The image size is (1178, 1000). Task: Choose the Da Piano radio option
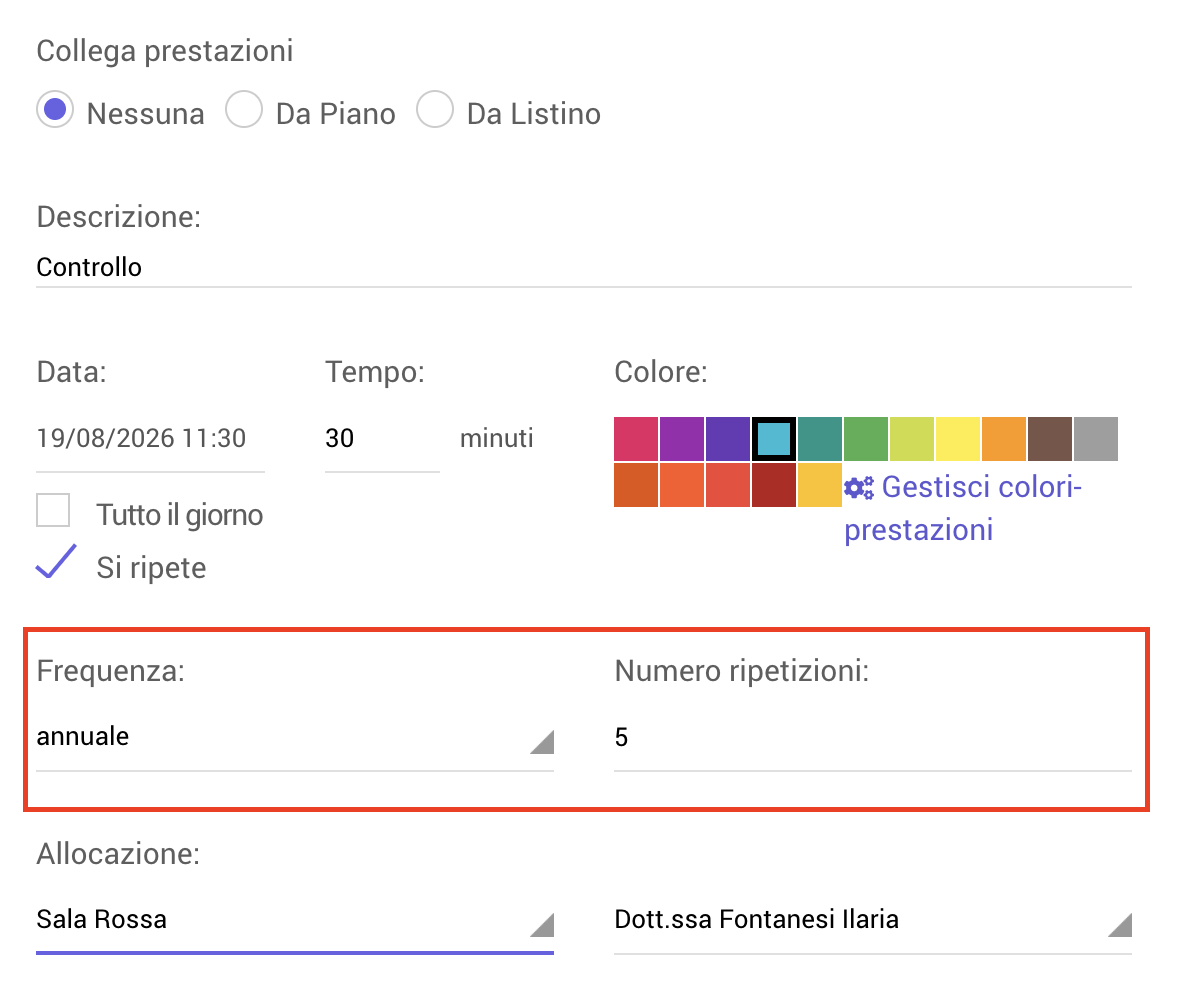coord(244,110)
